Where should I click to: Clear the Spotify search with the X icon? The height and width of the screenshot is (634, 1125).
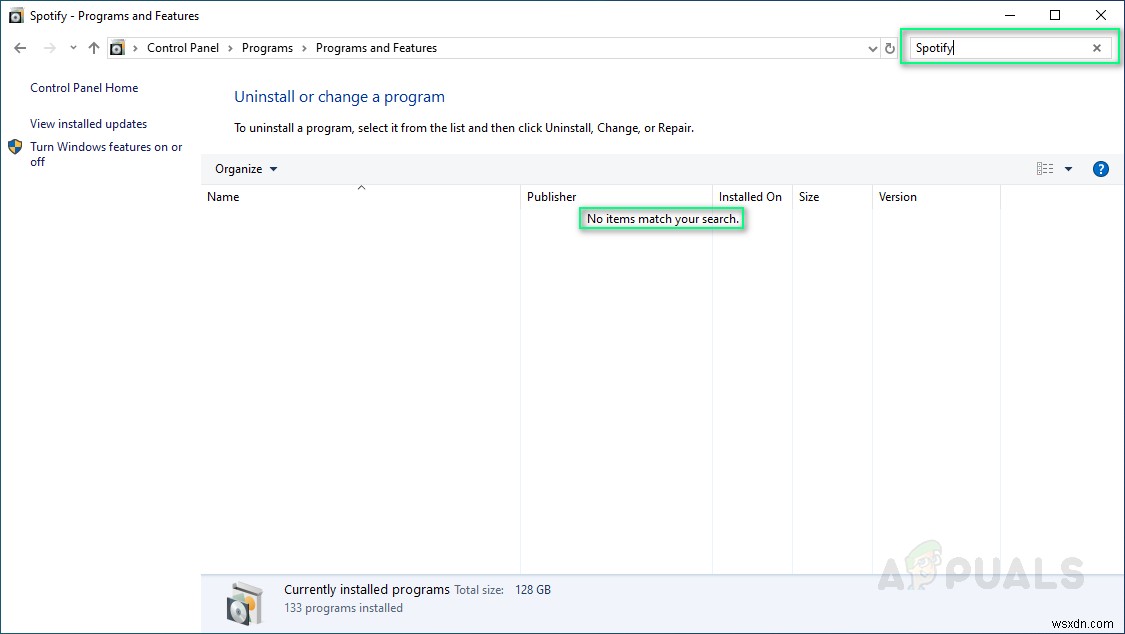click(1096, 47)
